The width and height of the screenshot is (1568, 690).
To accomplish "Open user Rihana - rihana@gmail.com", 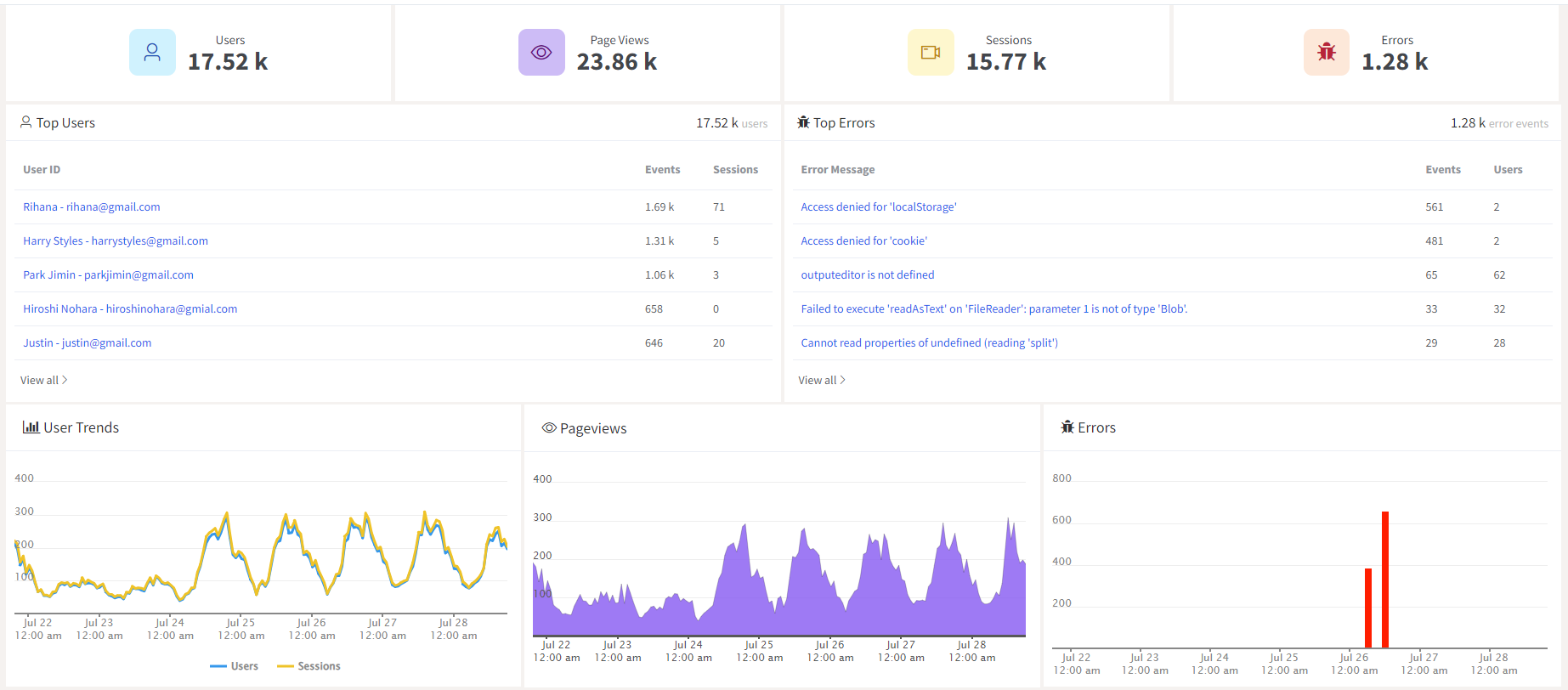I will [91, 206].
